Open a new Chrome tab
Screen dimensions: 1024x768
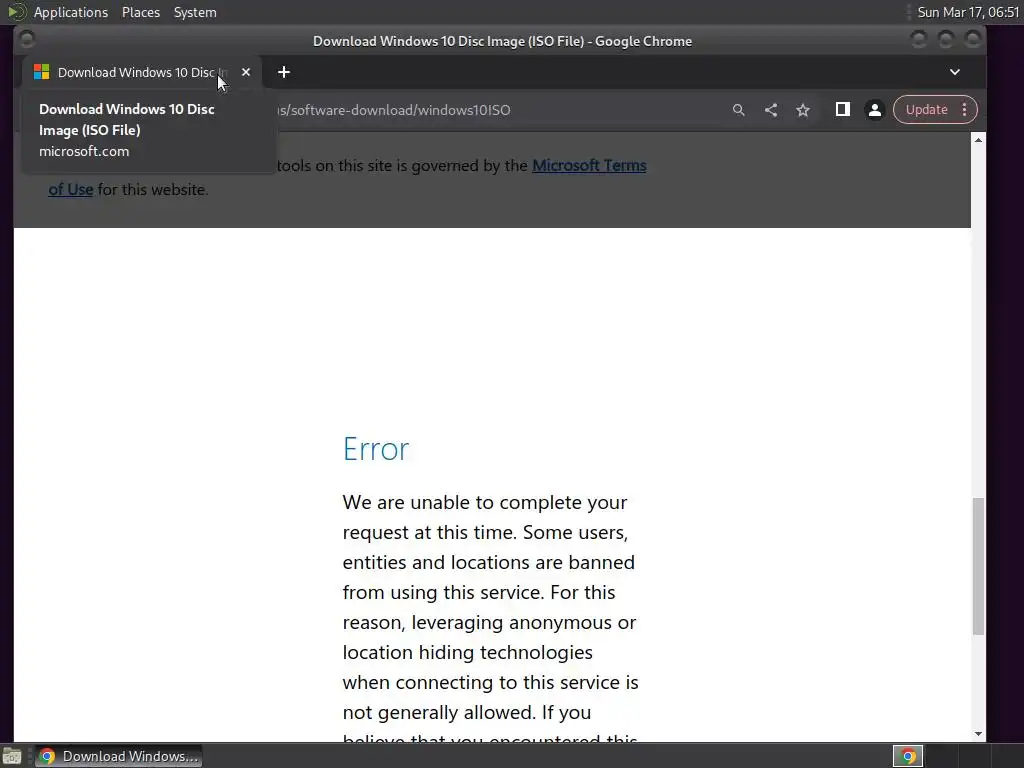click(x=283, y=72)
